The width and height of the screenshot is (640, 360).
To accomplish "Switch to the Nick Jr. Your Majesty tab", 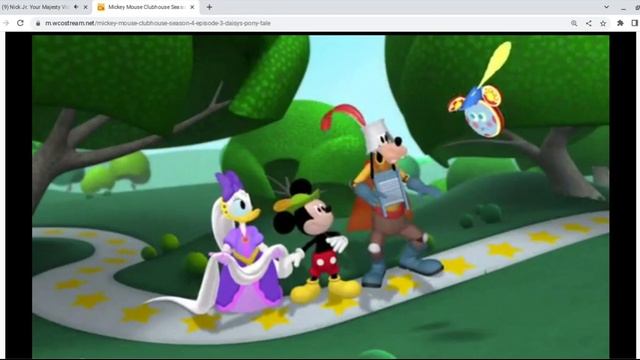I will point(45,7).
